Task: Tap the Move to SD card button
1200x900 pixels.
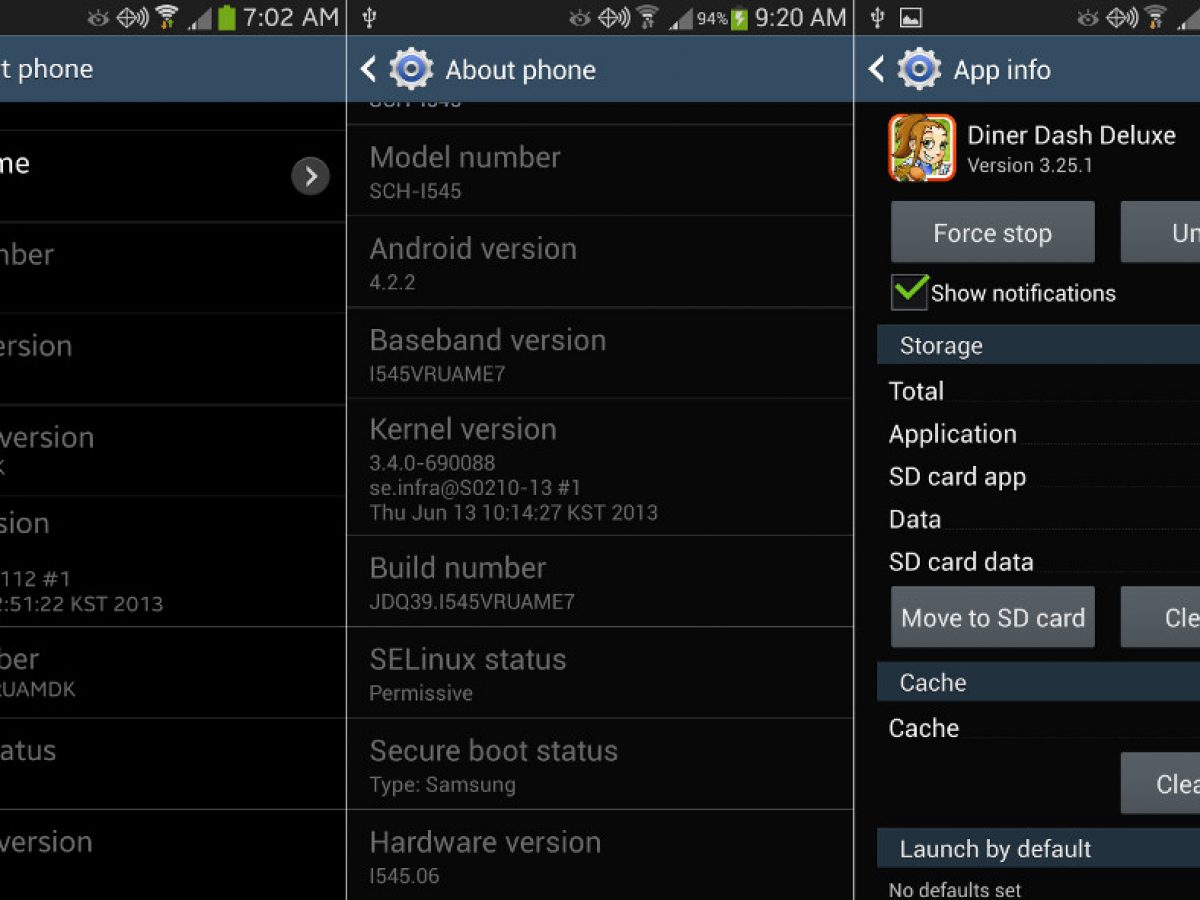Action: pyautogui.click(x=993, y=617)
